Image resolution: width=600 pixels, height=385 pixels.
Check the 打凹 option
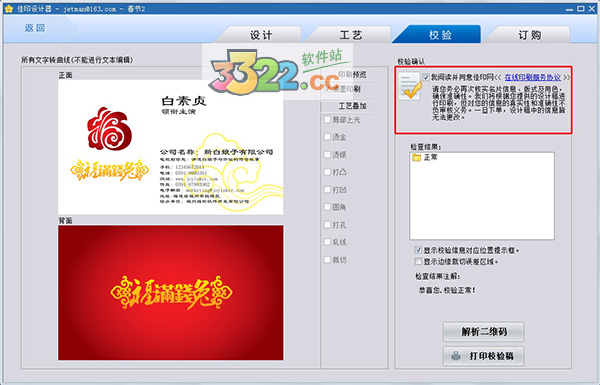point(327,190)
